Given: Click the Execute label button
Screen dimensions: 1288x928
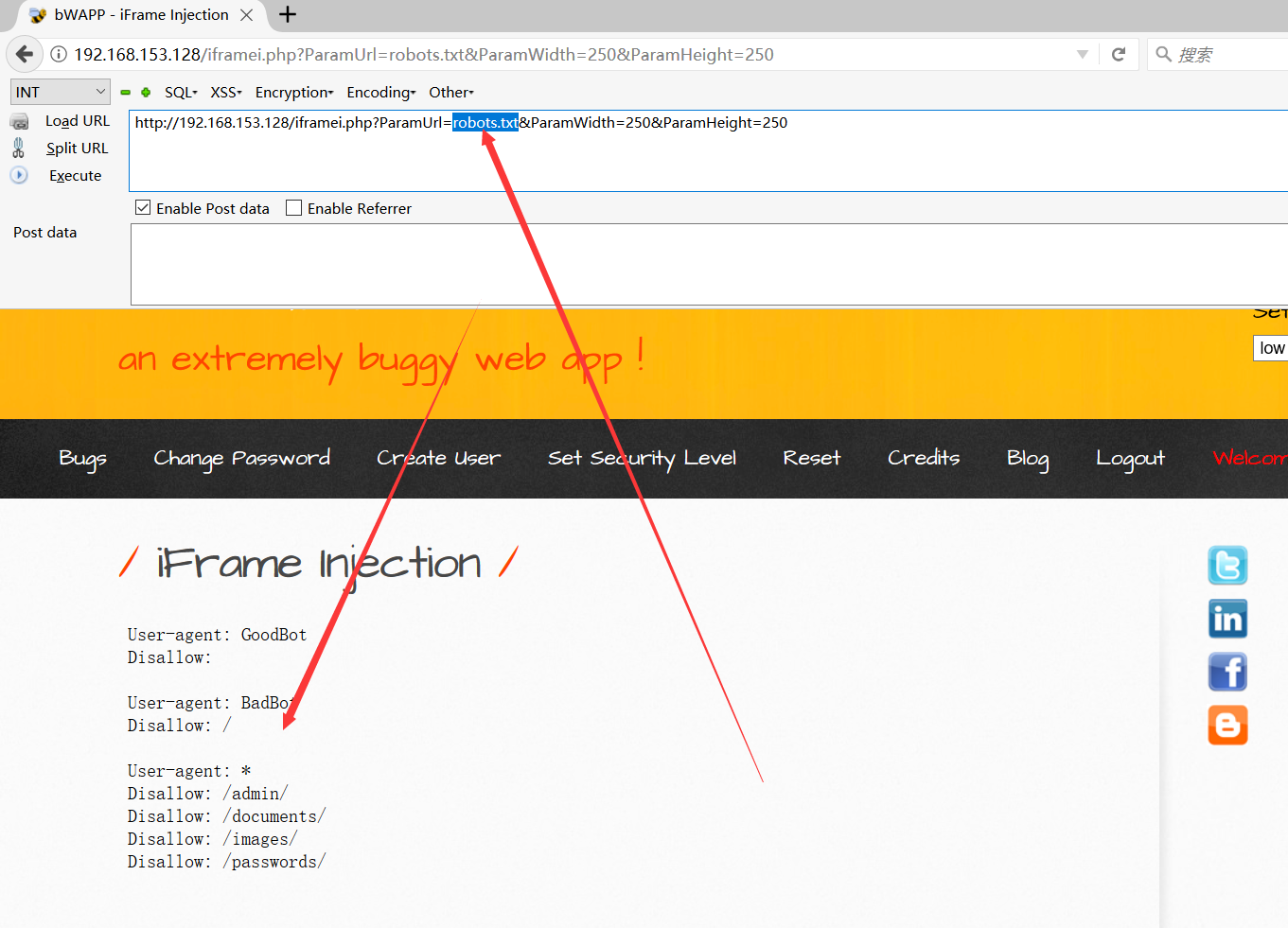Looking at the screenshot, I should [x=76, y=176].
